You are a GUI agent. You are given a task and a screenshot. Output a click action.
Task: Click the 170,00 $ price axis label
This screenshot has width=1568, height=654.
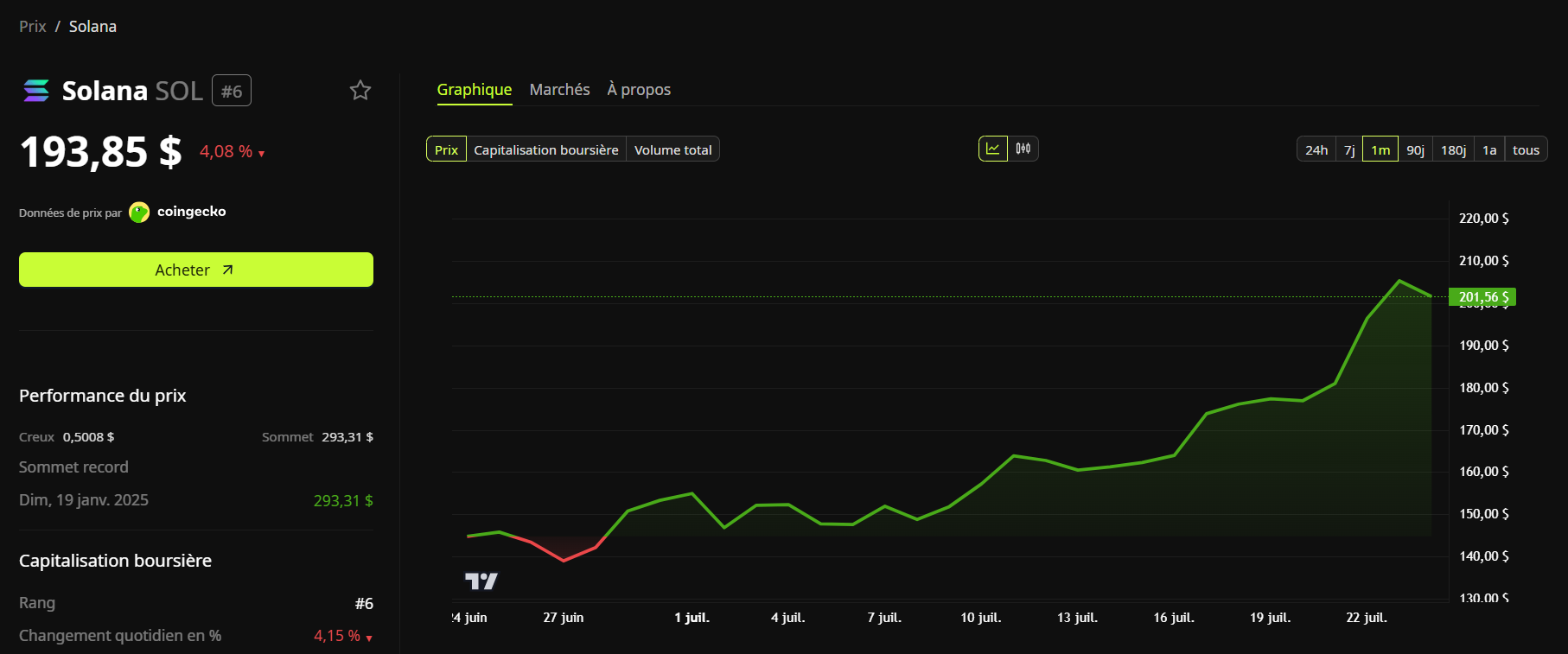coord(1484,430)
